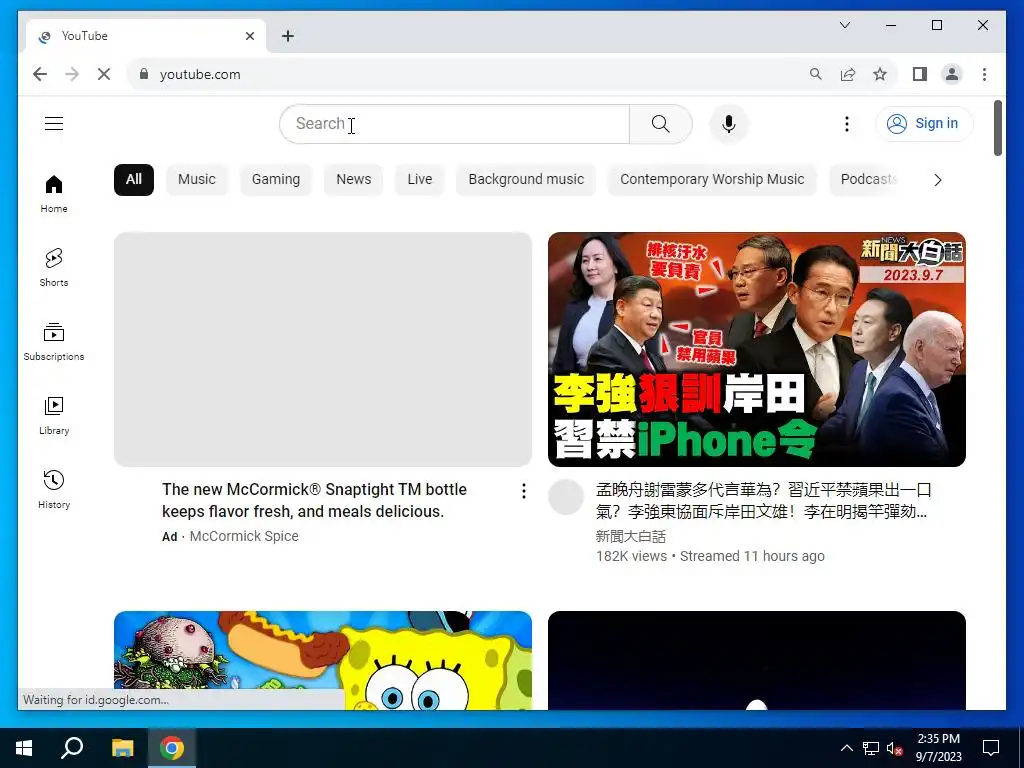Toggle Chrome side panel
This screenshot has width=1024, height=768.
tap(920, 74)
